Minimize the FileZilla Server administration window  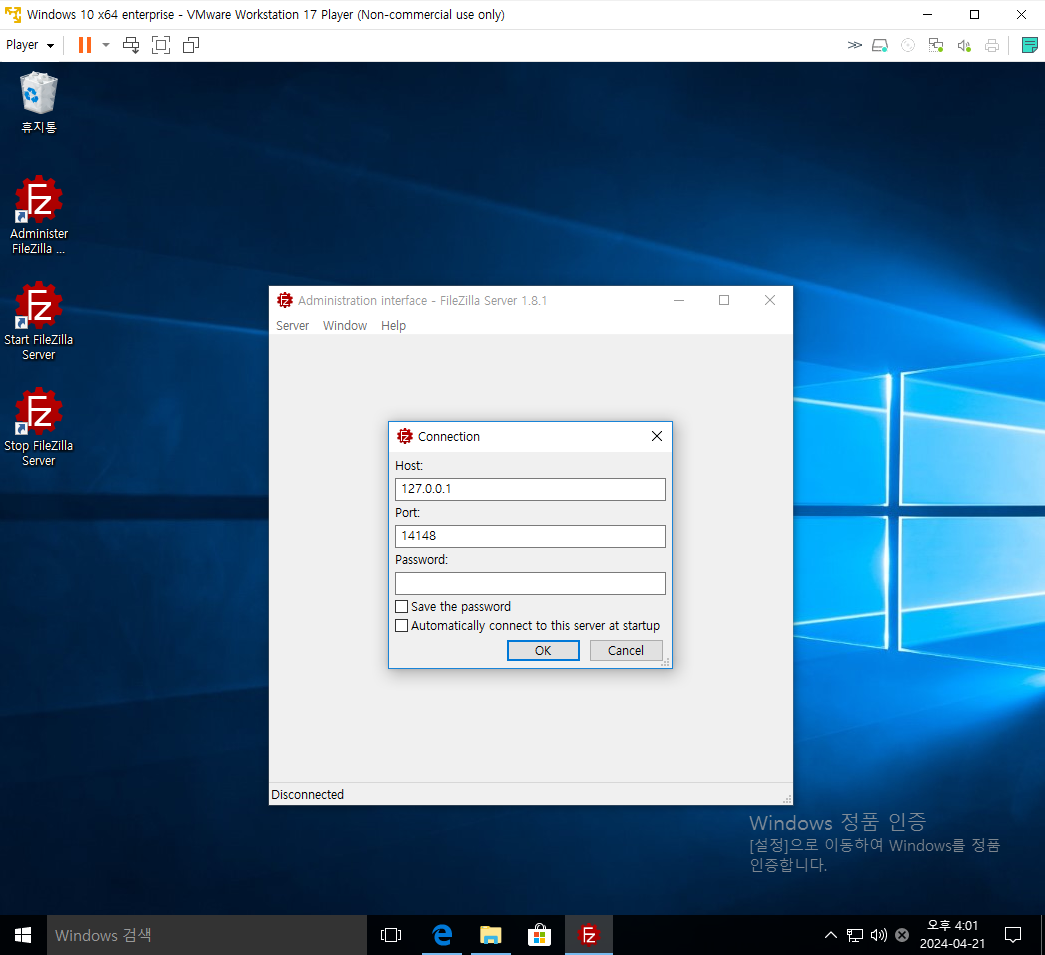678,300
